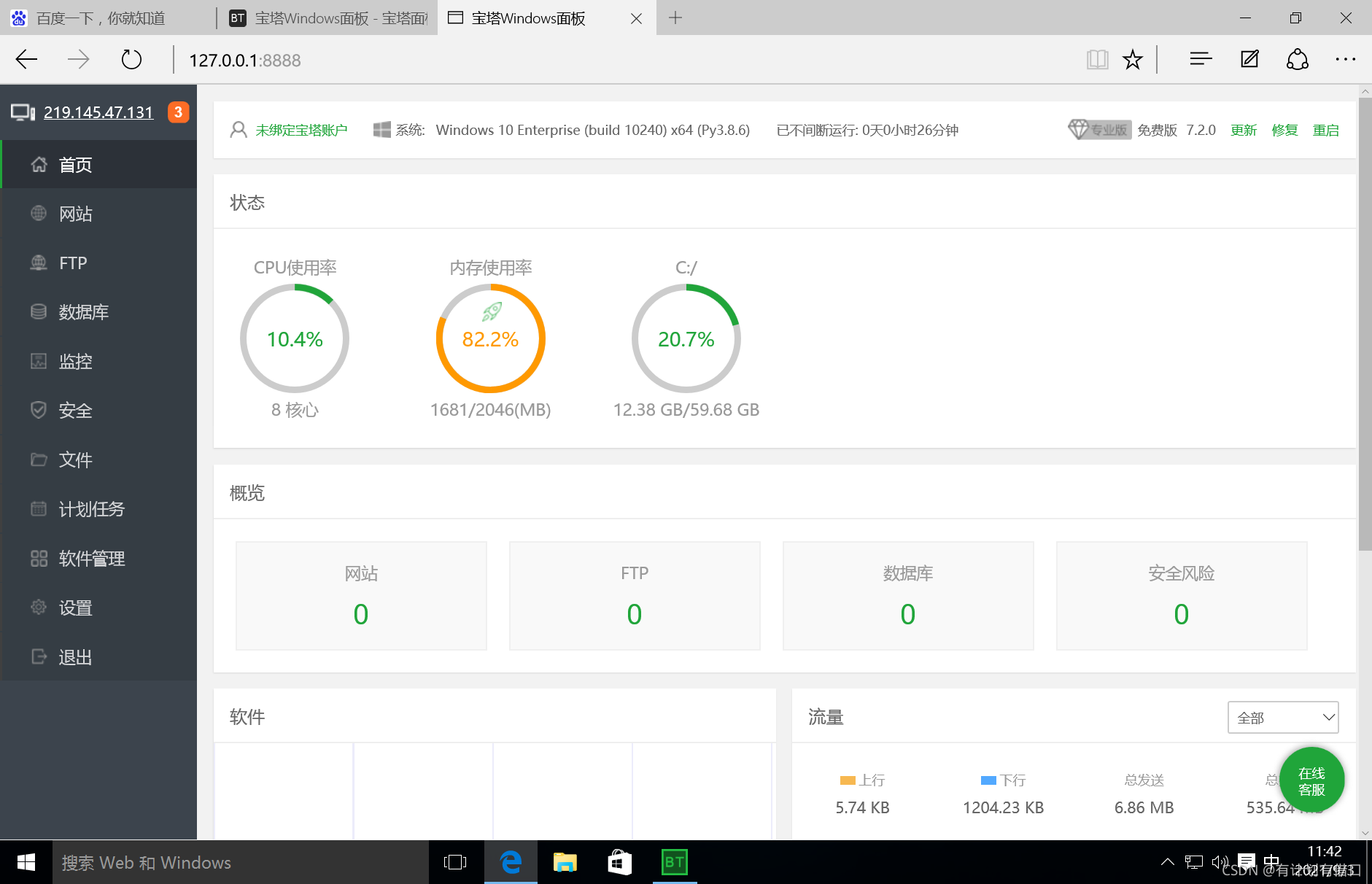Open the 网站 overview card
The image size is (1372, 884).
tap(361, 595)
